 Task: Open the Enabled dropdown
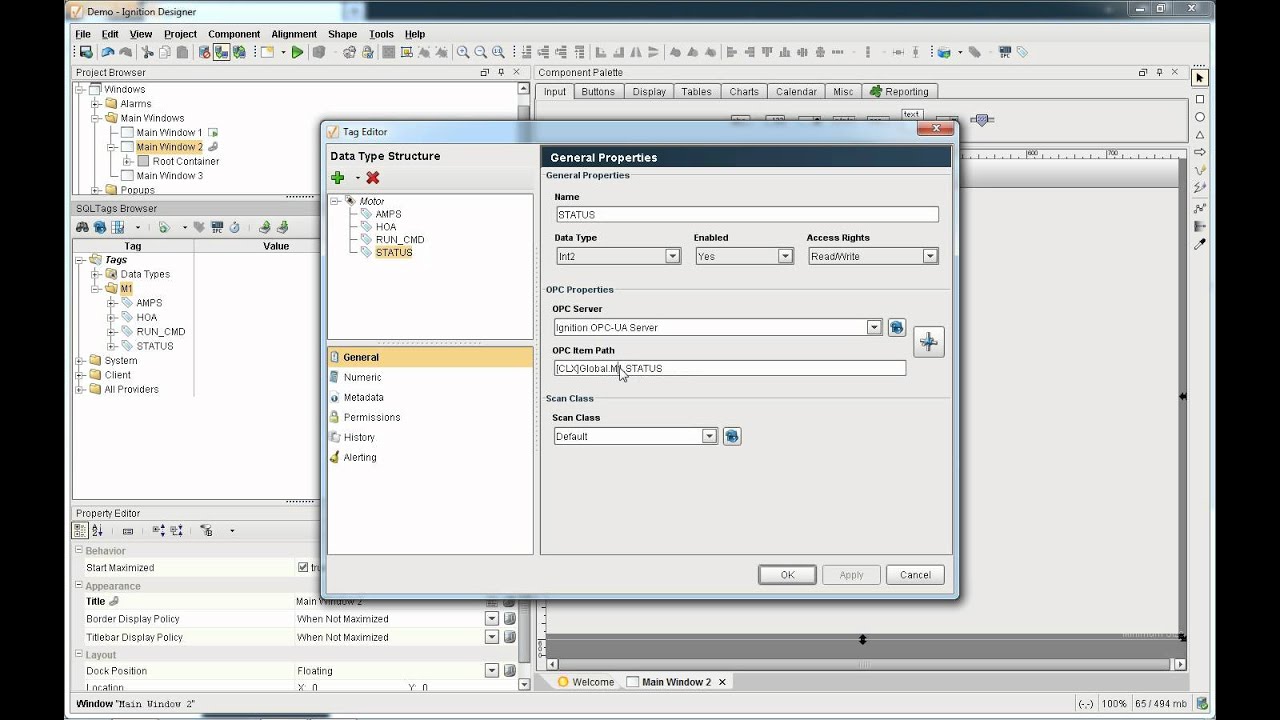click(785, 256)
